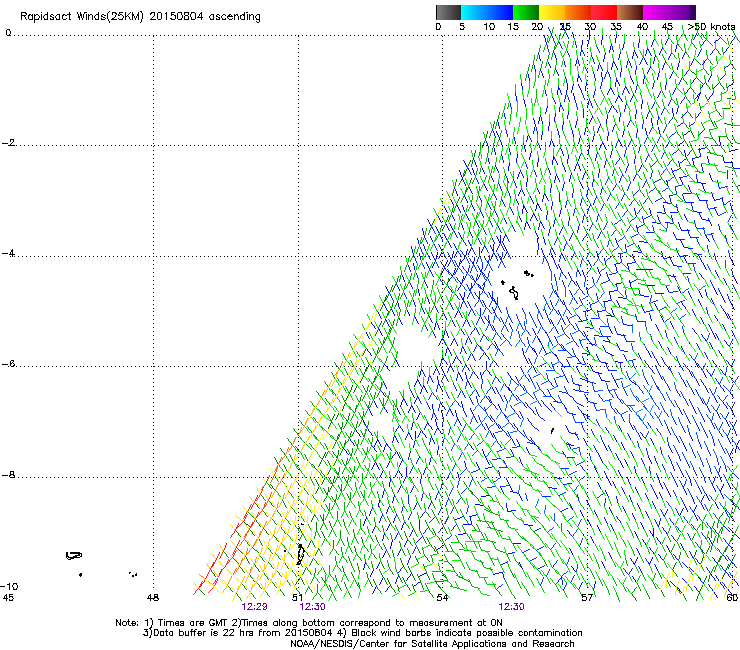The image size is (740, 650).
Task: Select the green 15–20 knots legend color
Action: [526, 12]
